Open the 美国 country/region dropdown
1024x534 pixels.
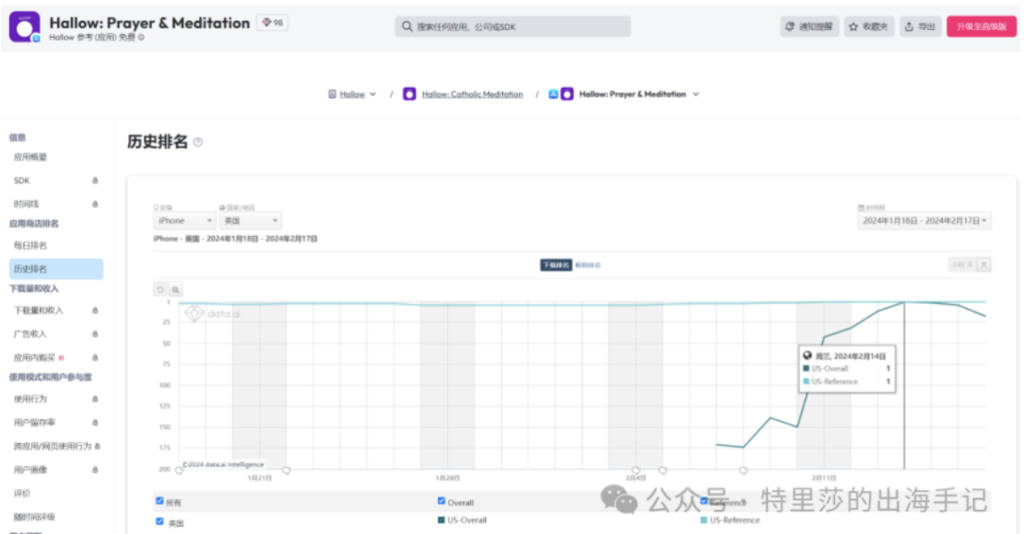pos(251,221)
